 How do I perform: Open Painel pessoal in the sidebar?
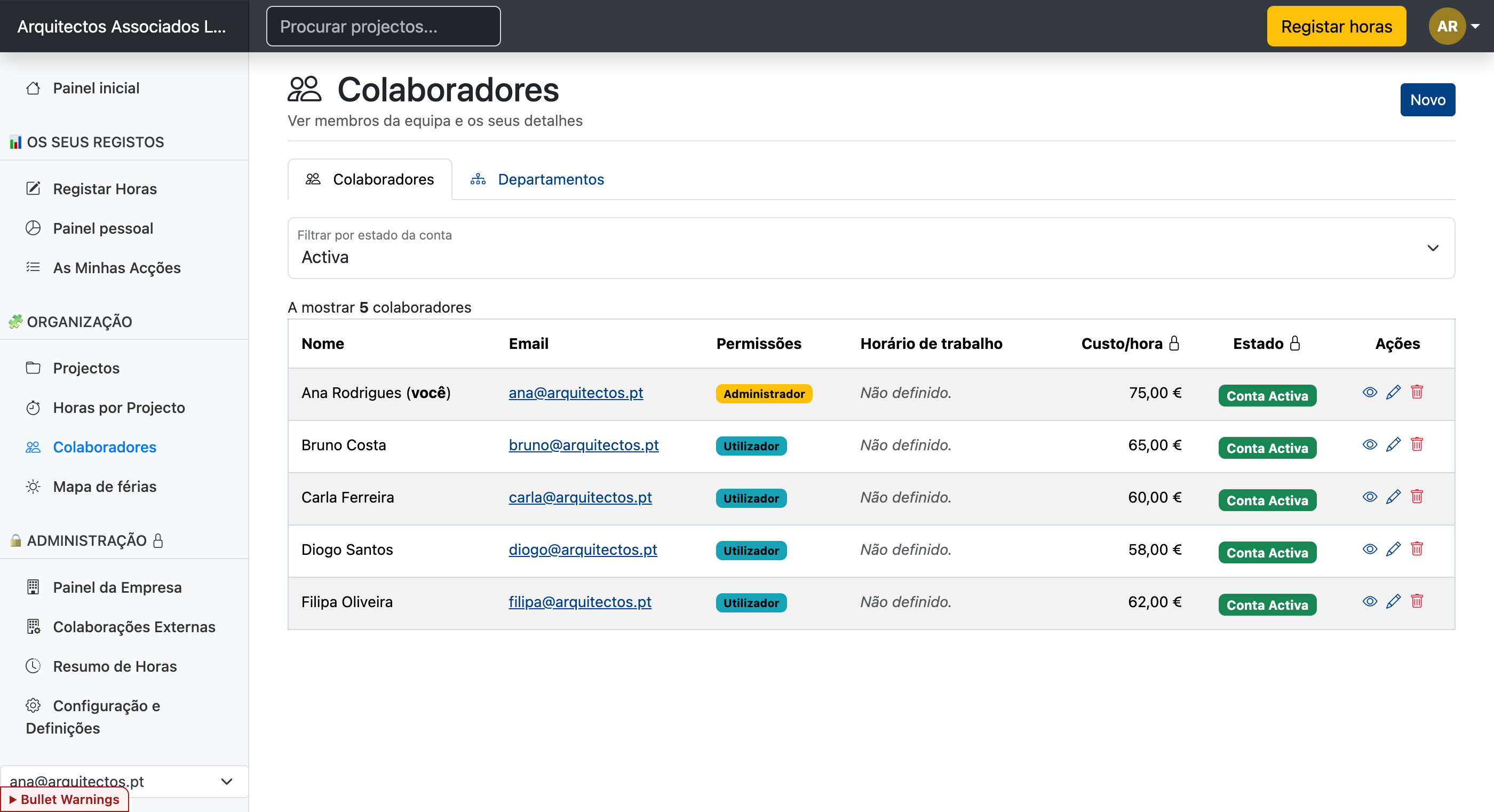(x=102, y=228)
